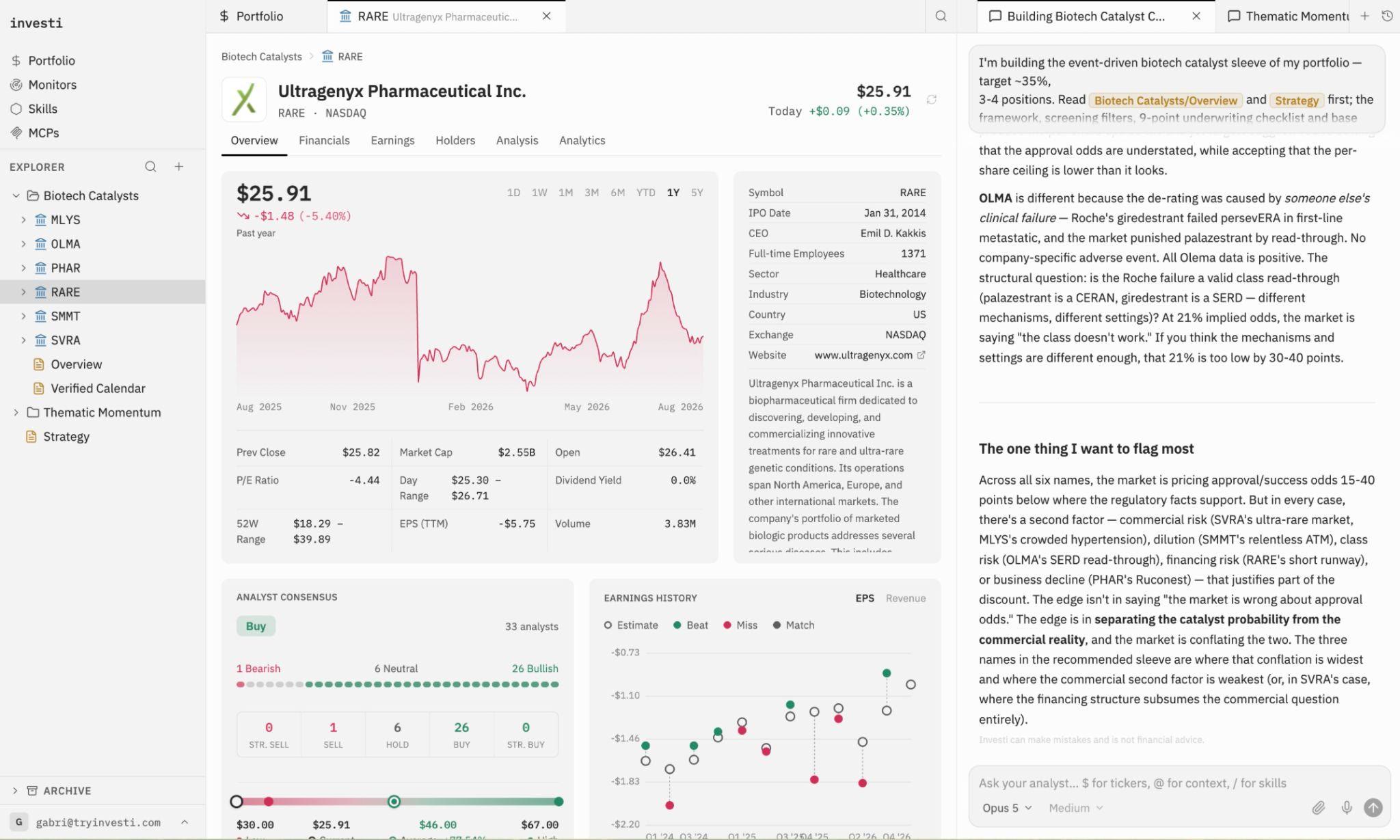This screenshot has height=840, width=1400.
Task: Click the average price target marker $46.00
Action: pos(394,802)
